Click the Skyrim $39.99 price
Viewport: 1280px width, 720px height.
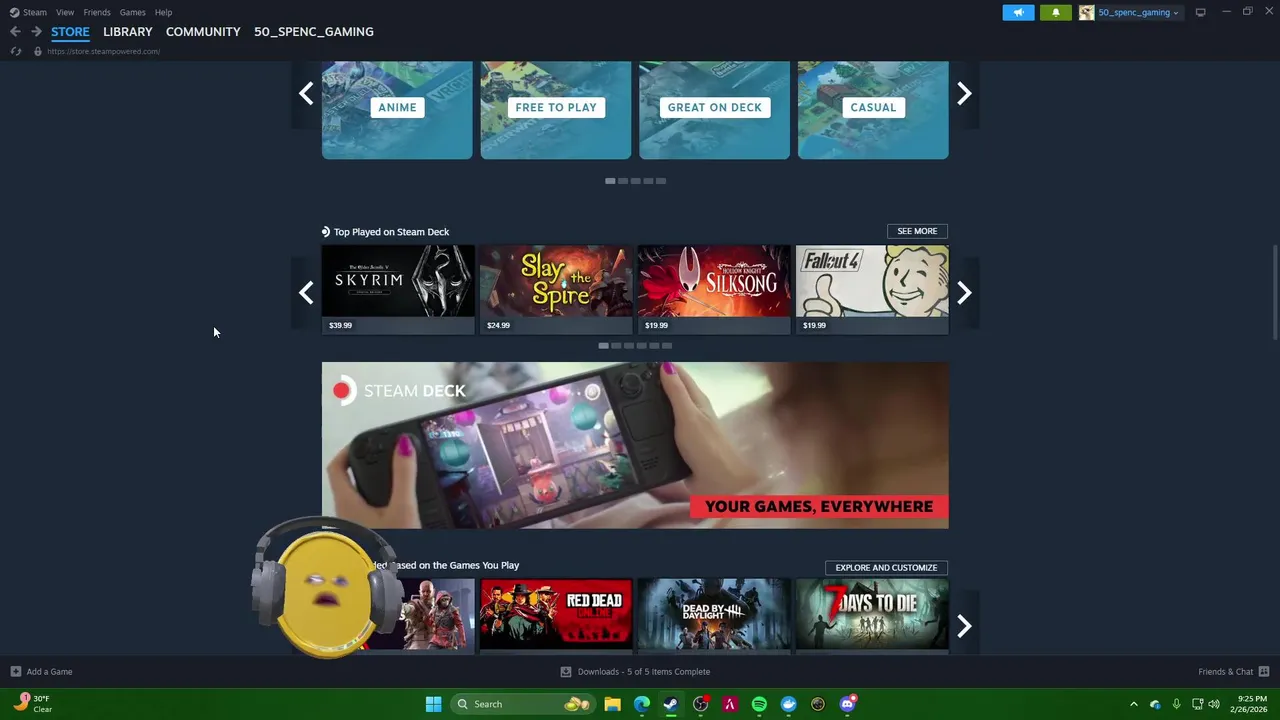point(340,325)
